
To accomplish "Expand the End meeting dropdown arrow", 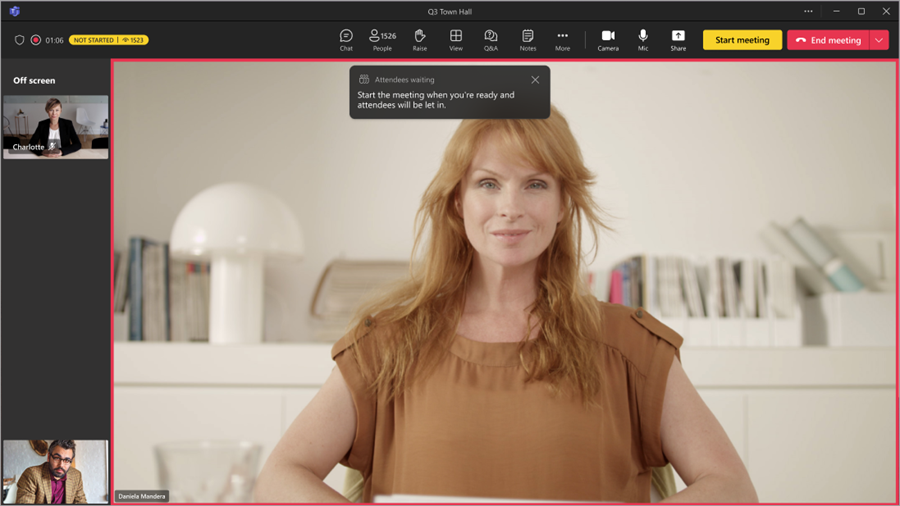I will coord(879,40).
